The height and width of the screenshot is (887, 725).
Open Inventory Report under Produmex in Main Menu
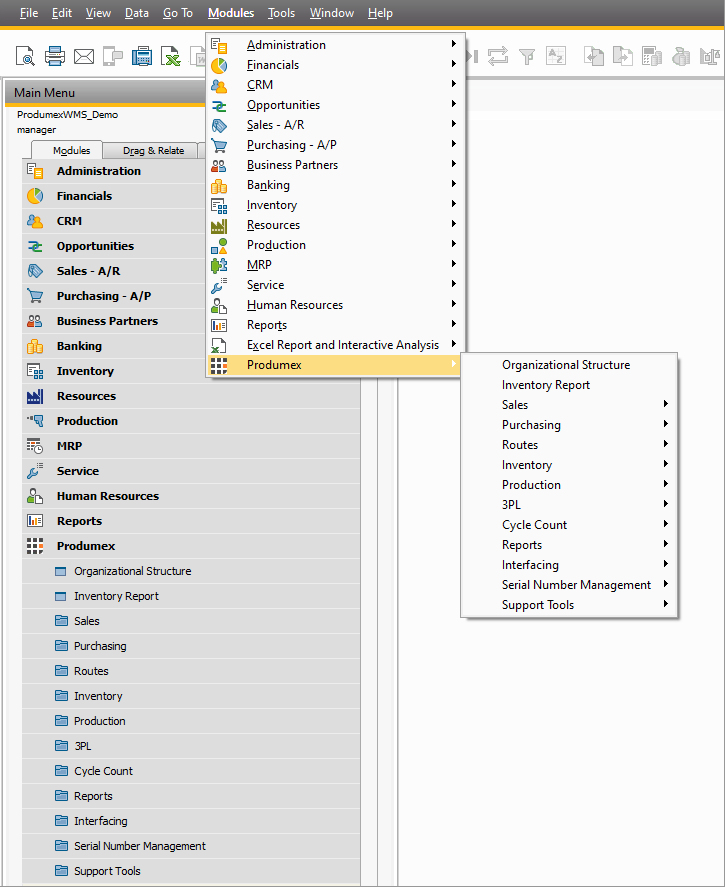(x=191, y=596)
